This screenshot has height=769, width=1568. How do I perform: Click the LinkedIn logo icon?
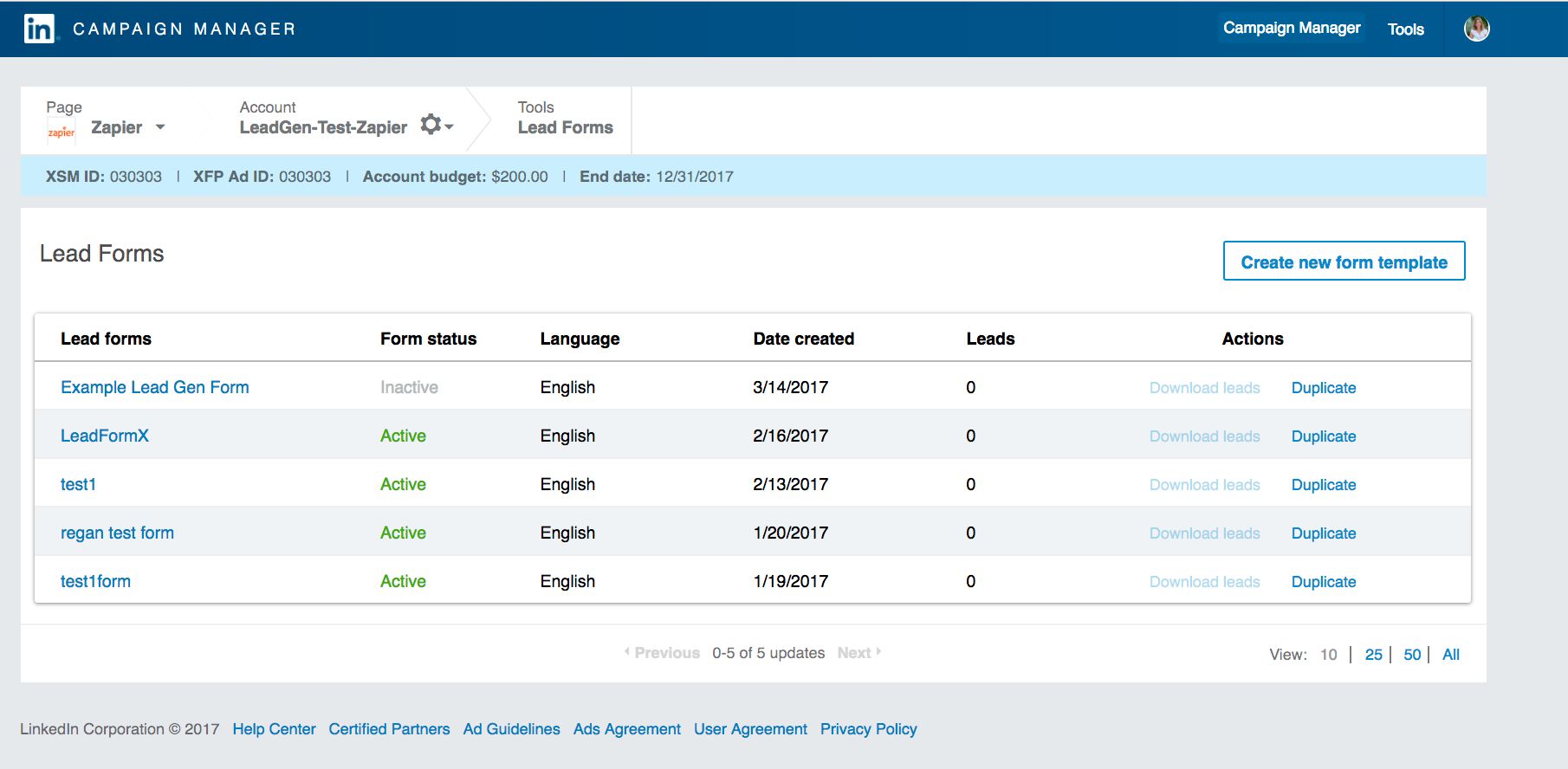pos(39,29)
